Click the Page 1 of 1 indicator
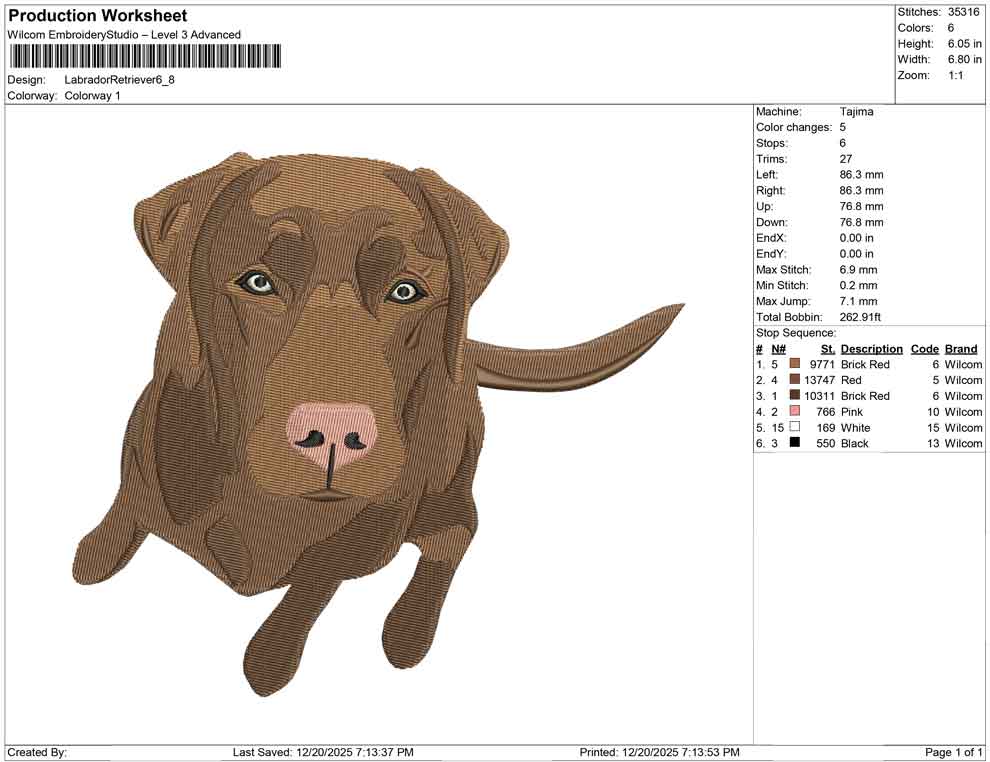The height and width of the screenshot is (762, 990). point(954,752)
